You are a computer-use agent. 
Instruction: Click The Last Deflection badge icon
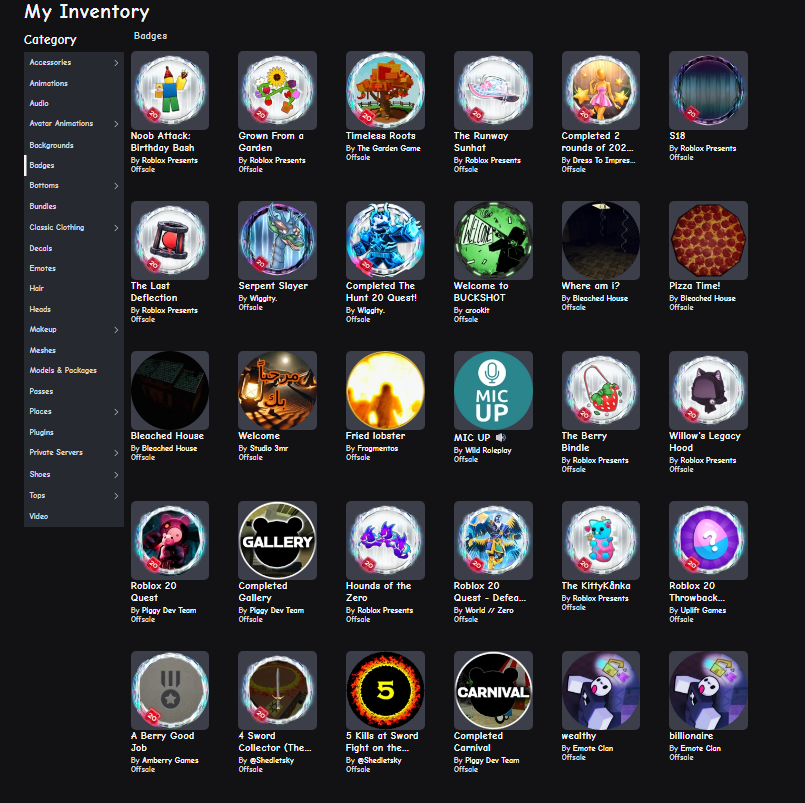click(170, 240)
